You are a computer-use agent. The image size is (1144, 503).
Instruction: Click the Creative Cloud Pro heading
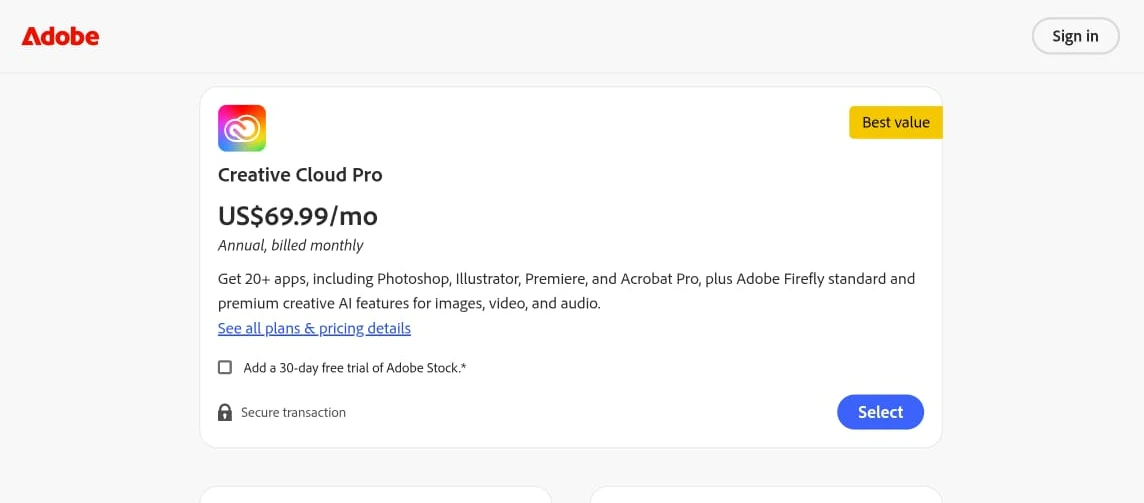pos(300,174)
